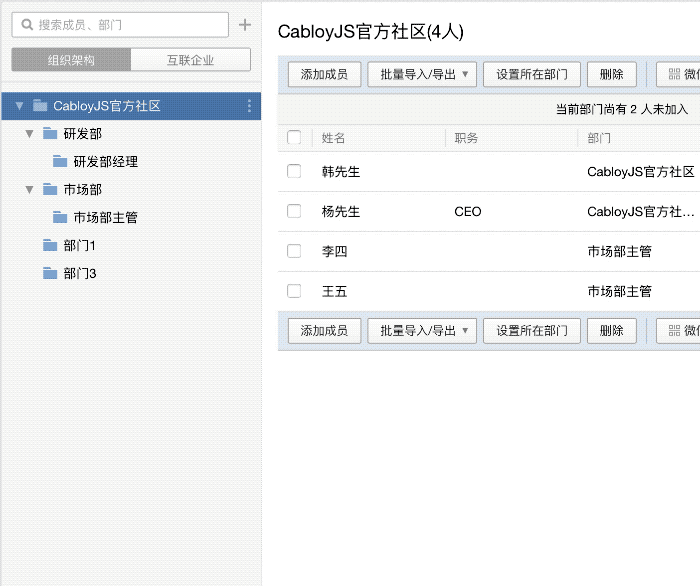
Task: Click the member name 李四
Action: (x=334, y=251)
